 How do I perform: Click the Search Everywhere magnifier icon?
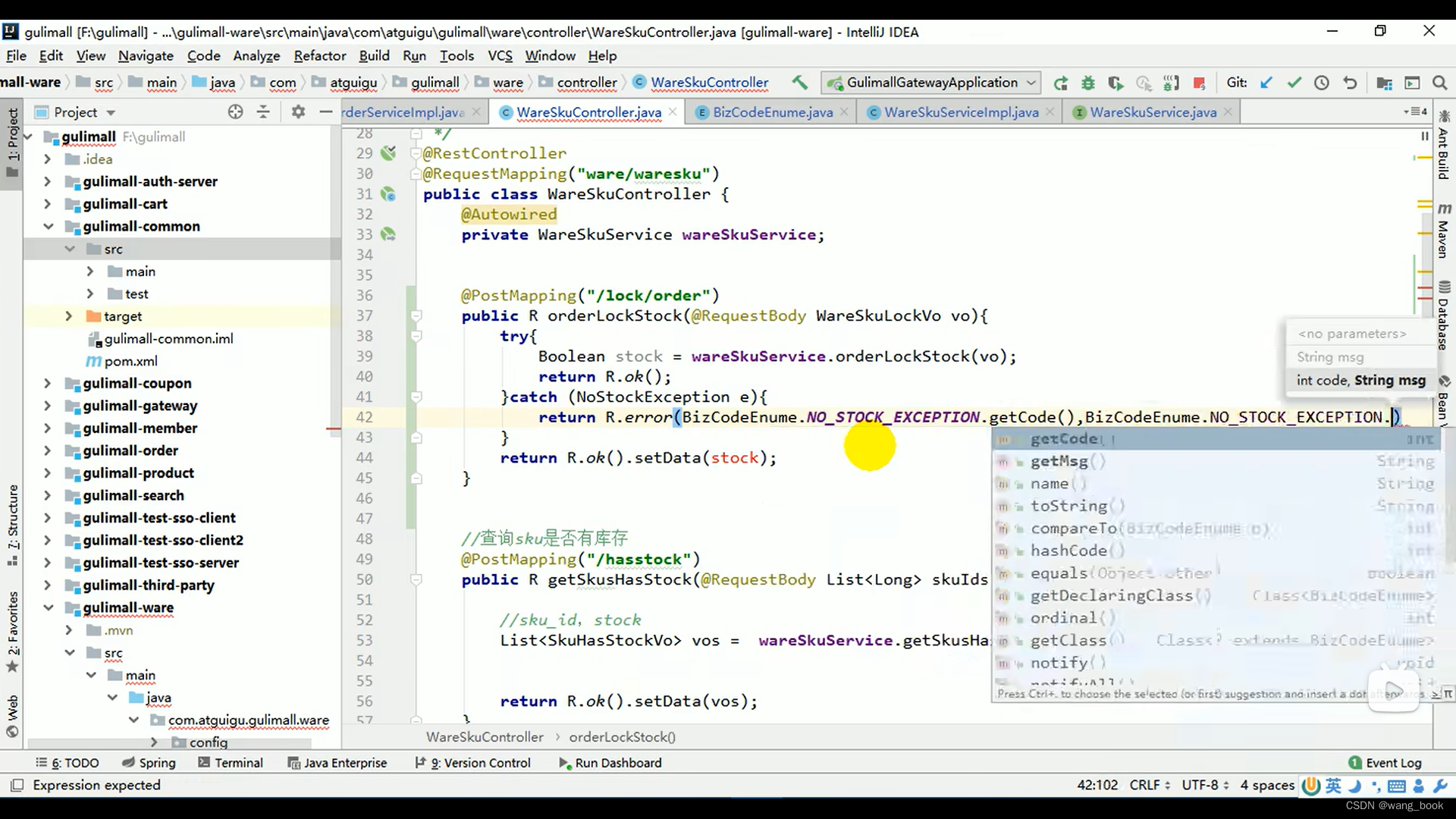point(1439,83)
